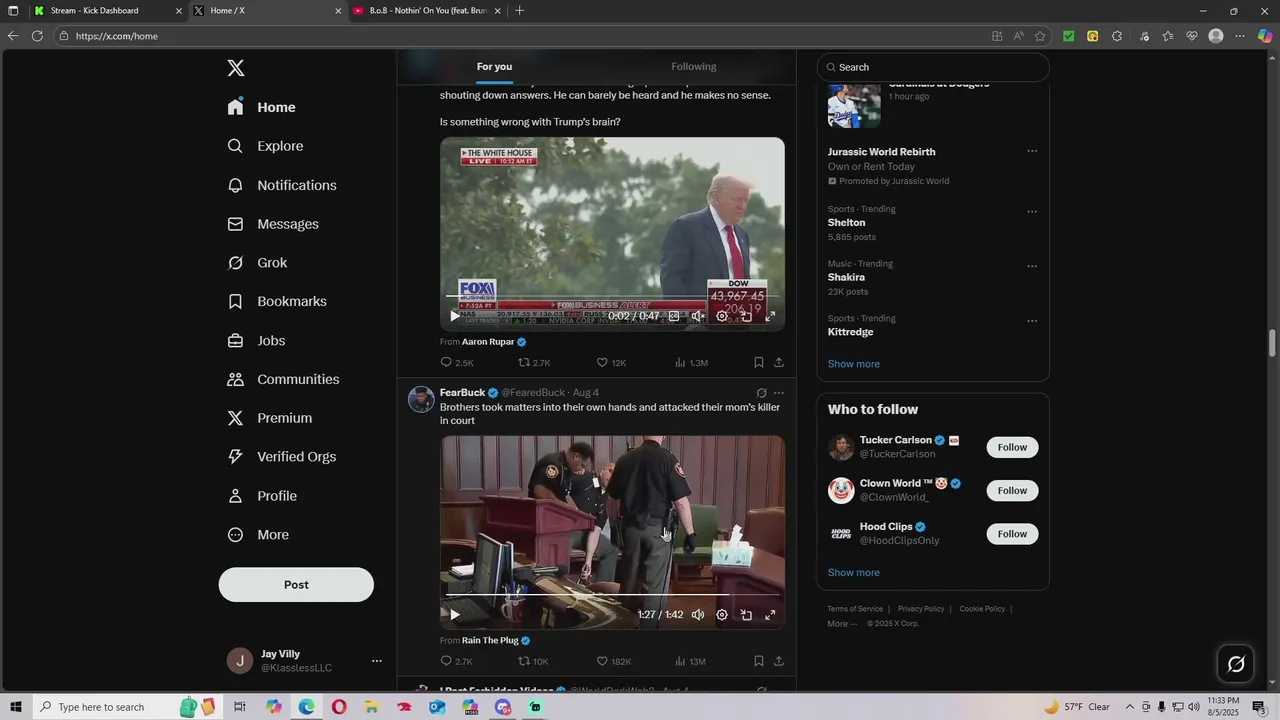
Task: Click the Premium X icon
Action: (x=236, y=418)
